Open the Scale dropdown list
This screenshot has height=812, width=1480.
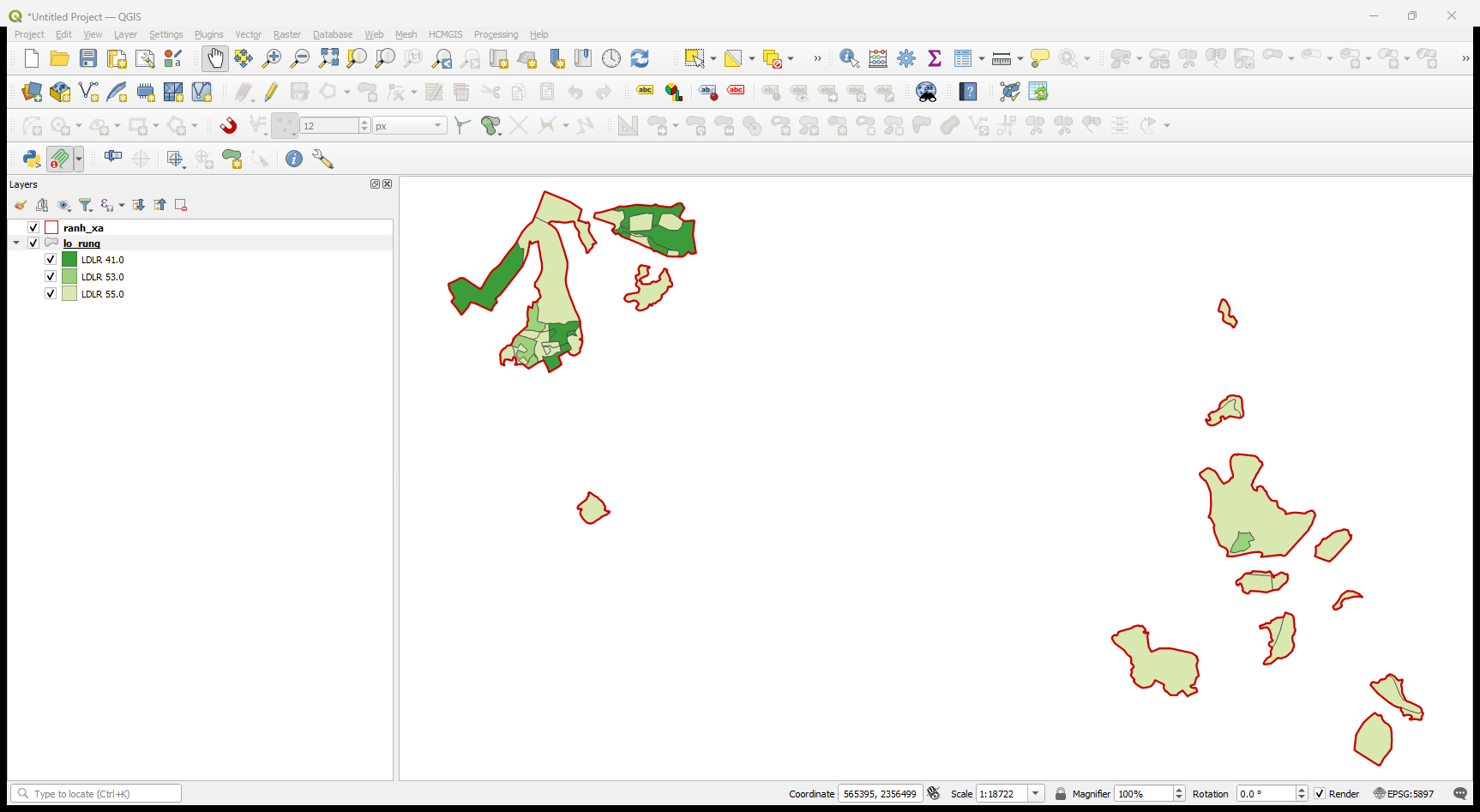[1036, 793]
